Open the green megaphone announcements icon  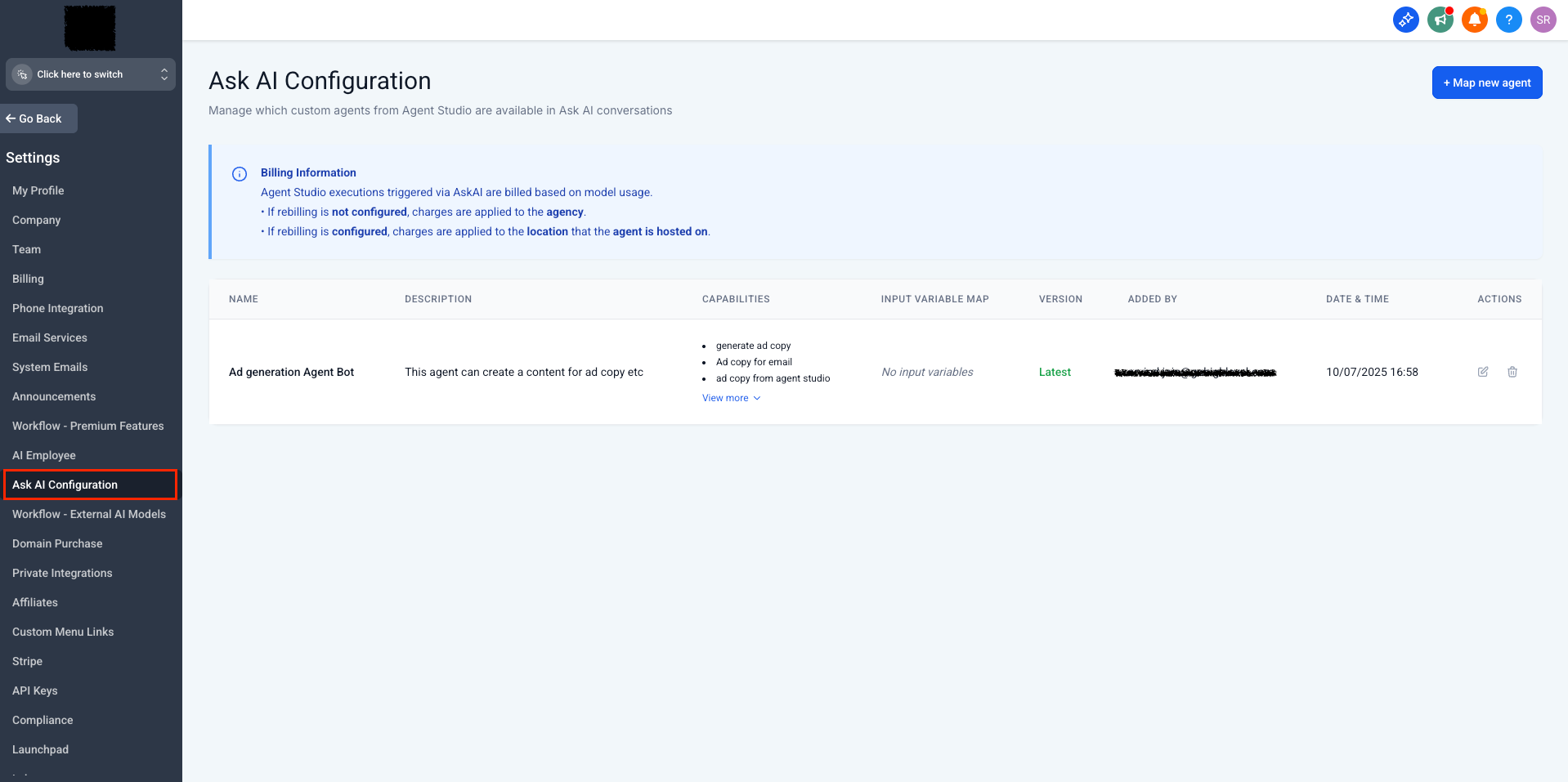coord(1440,20)
